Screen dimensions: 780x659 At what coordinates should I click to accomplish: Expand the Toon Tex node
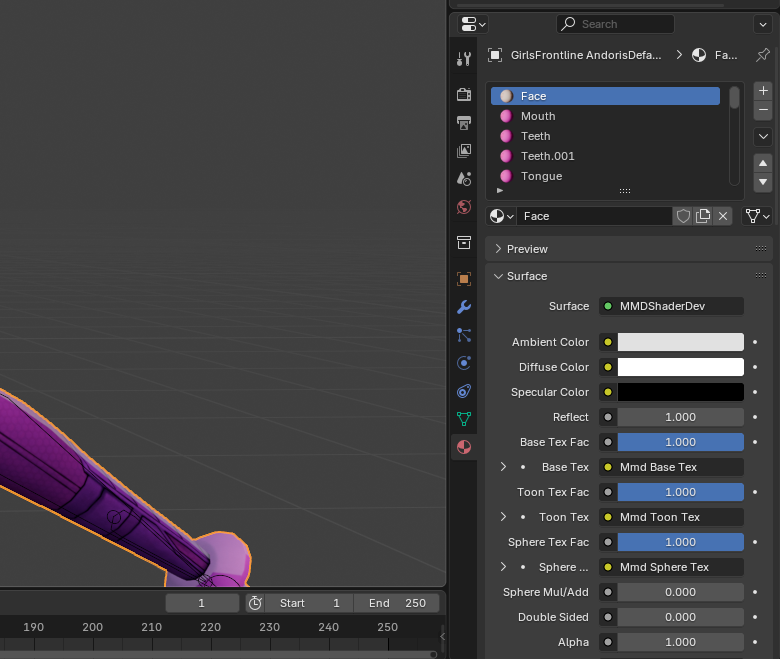coord(503,517)
